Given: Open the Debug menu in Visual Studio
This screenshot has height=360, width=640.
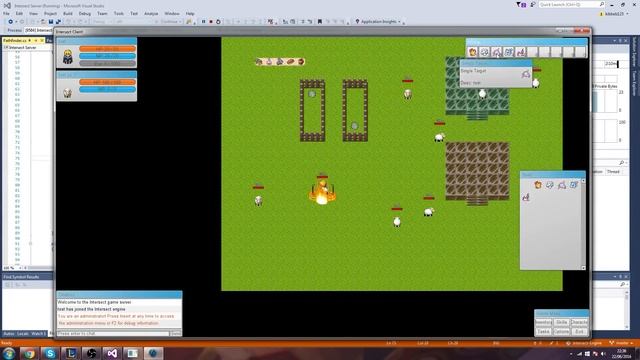Looking at the screenshot, I should click(84, 13).
